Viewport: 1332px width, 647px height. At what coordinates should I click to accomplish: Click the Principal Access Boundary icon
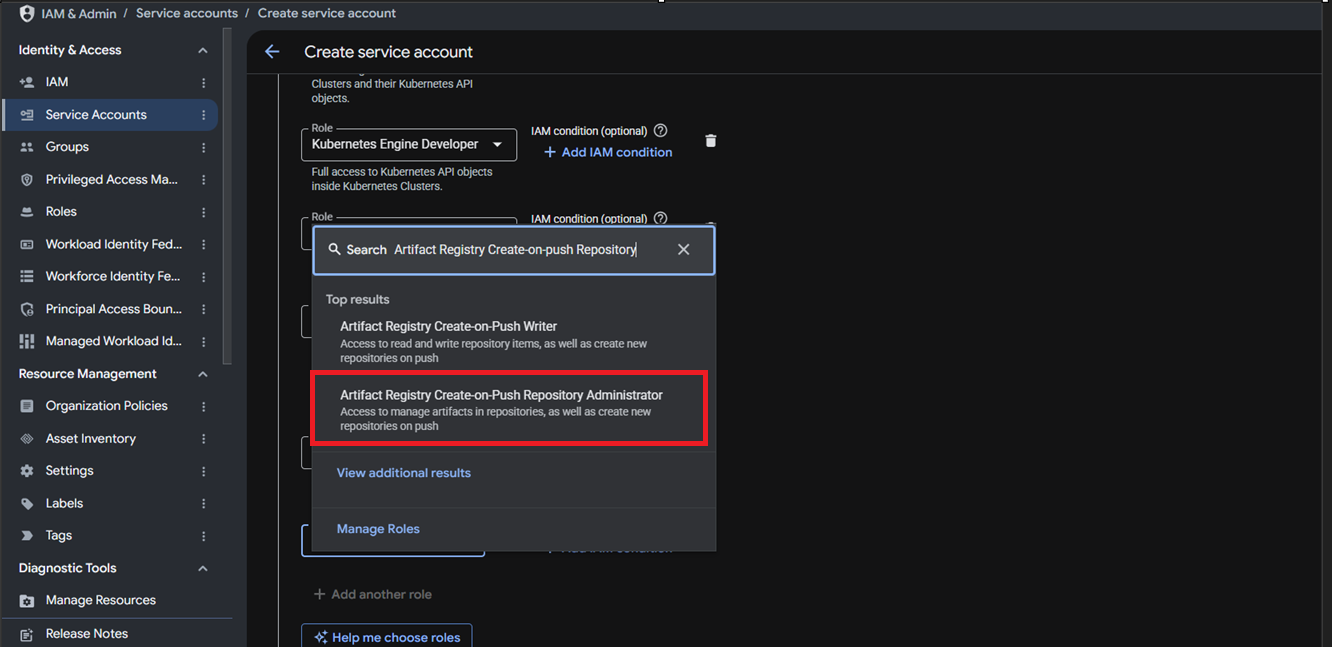tap(27, 310)
